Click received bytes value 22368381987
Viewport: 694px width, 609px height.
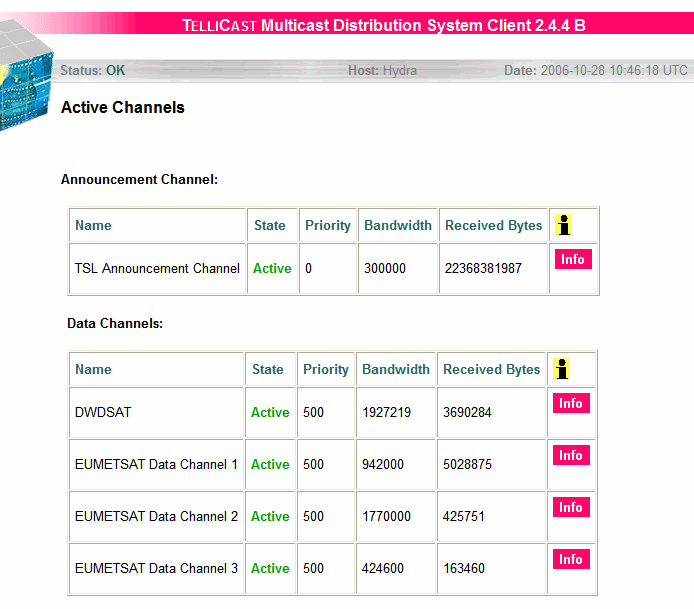(x=483, y=268)
